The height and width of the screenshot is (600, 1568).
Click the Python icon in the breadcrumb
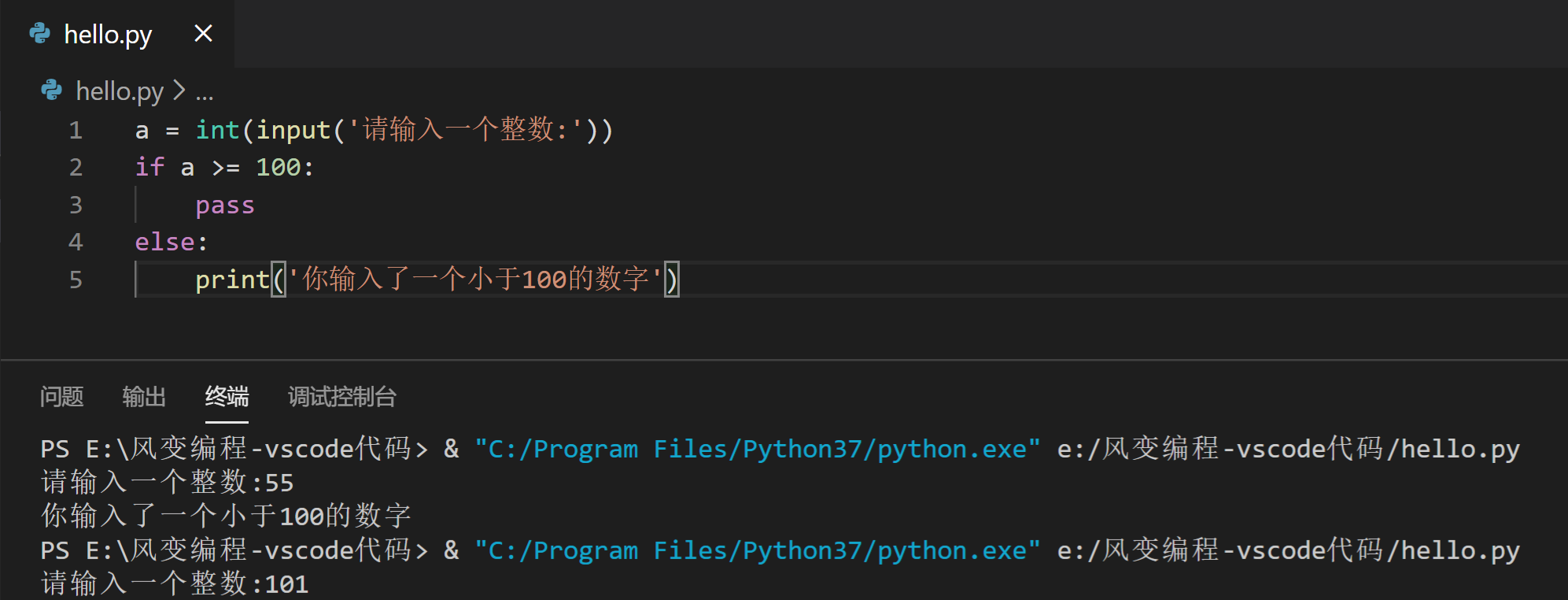[x=52, y=91]
